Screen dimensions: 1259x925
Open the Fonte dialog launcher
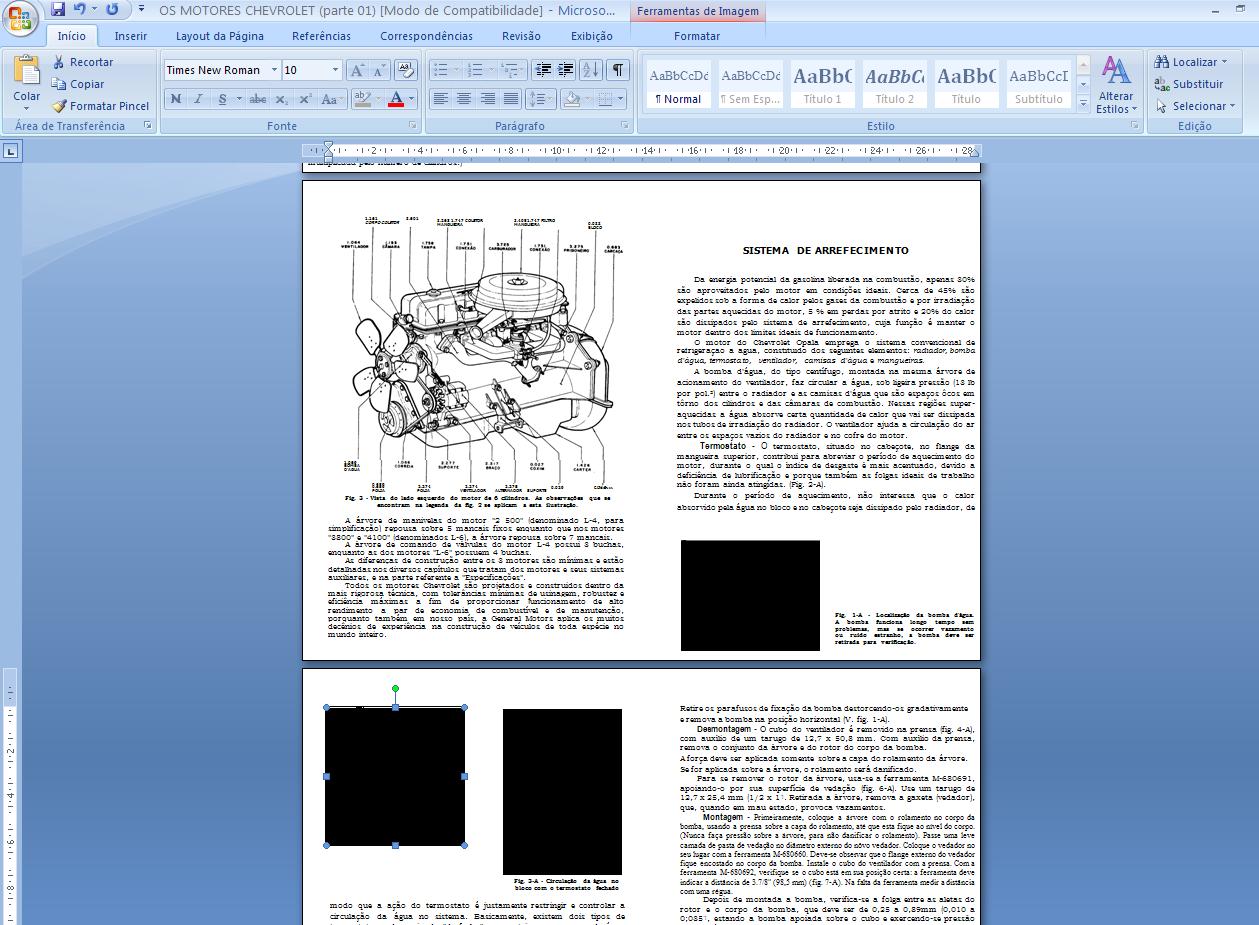click(413, 126)
